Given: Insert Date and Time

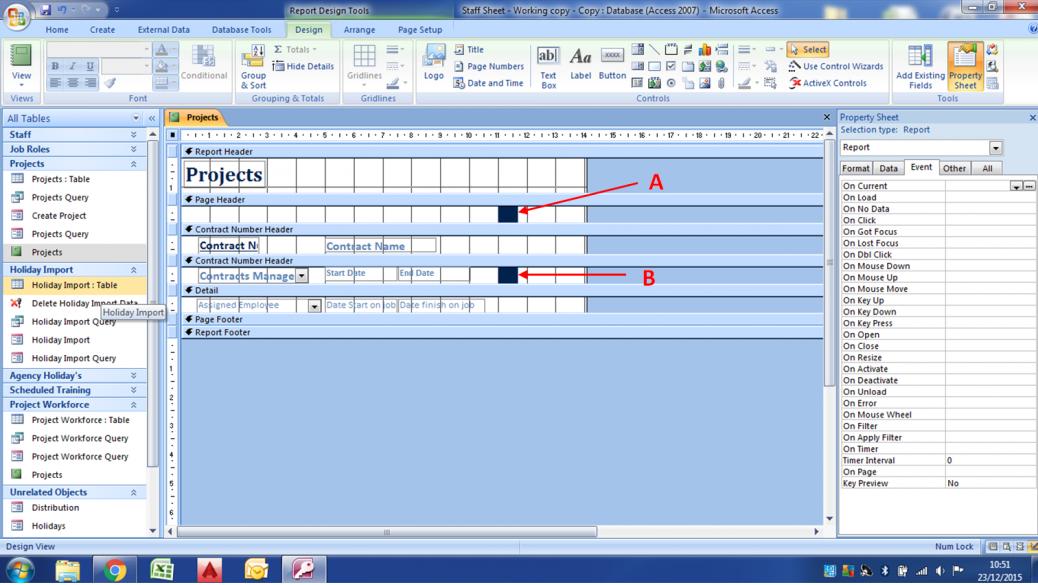Looking at the screenshot, I should [489, 83].
